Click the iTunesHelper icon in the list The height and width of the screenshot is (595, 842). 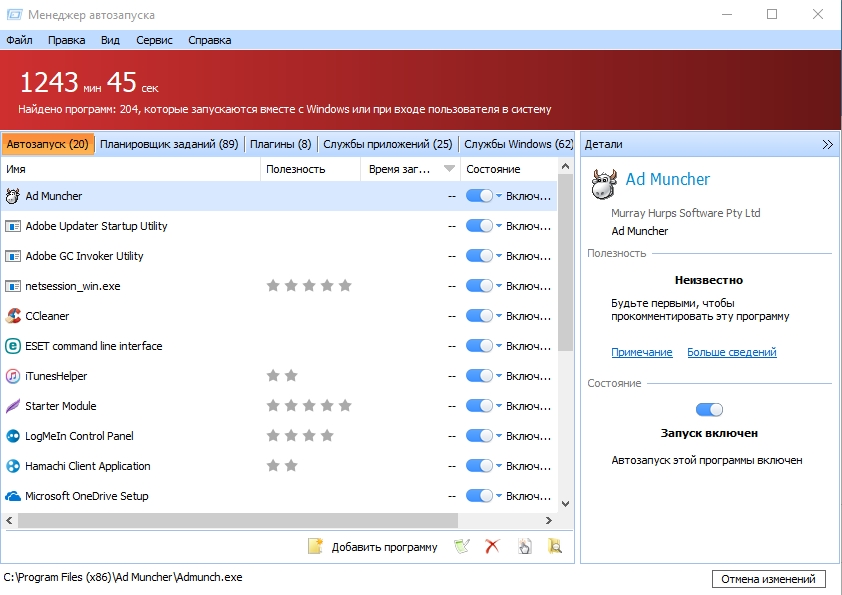[14, 376]
